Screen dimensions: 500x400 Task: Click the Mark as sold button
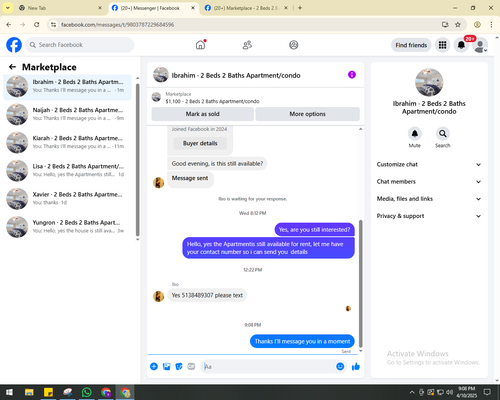click(x=202, y=114)
